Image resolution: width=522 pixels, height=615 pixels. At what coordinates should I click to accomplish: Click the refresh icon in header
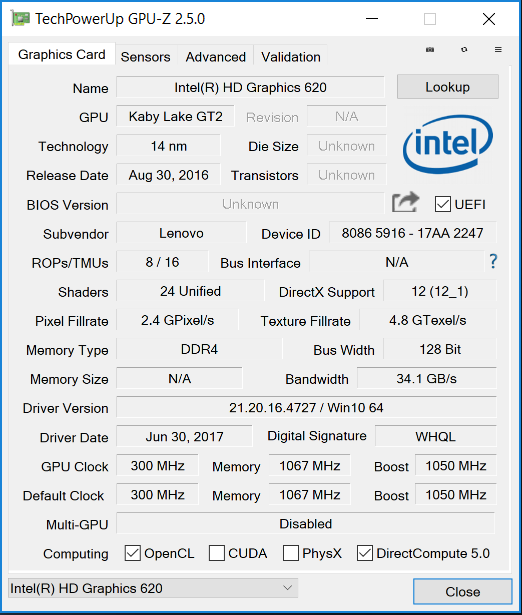[x=464, y=50]
